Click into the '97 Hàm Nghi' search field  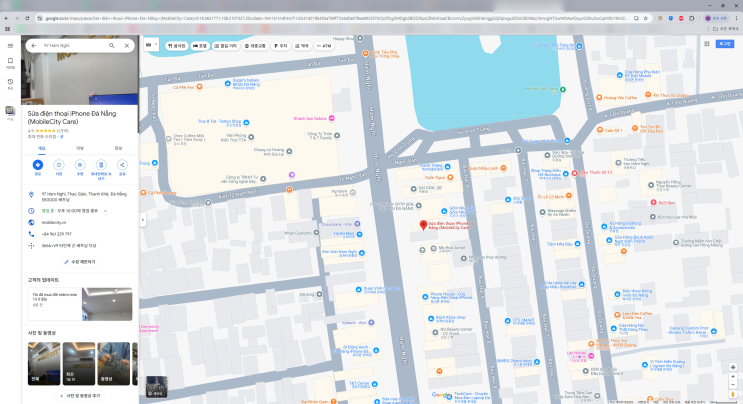(x=73, y=45)
